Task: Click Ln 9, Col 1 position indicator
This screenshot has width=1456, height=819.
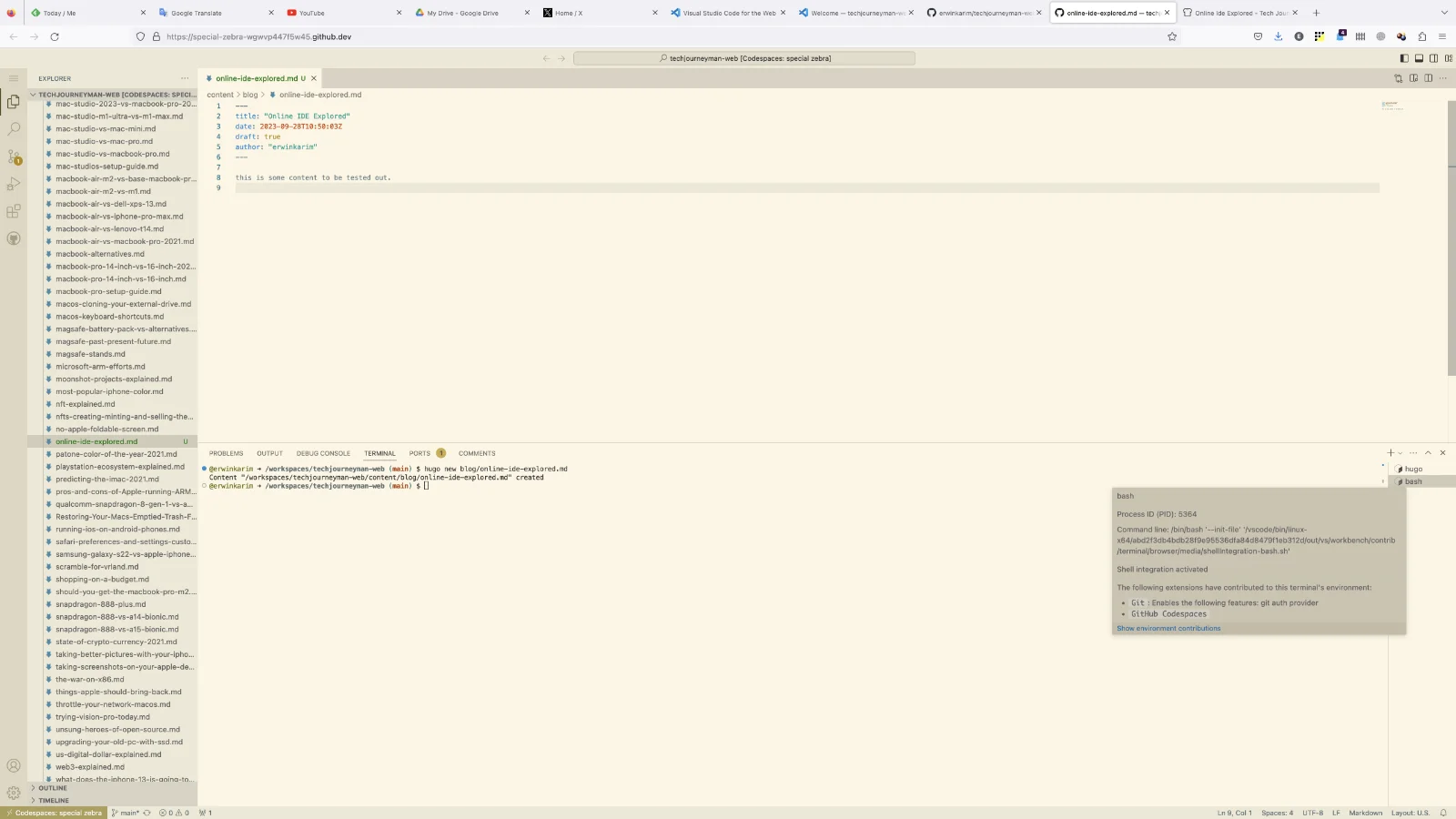Action: click(x=1234, y=813)
